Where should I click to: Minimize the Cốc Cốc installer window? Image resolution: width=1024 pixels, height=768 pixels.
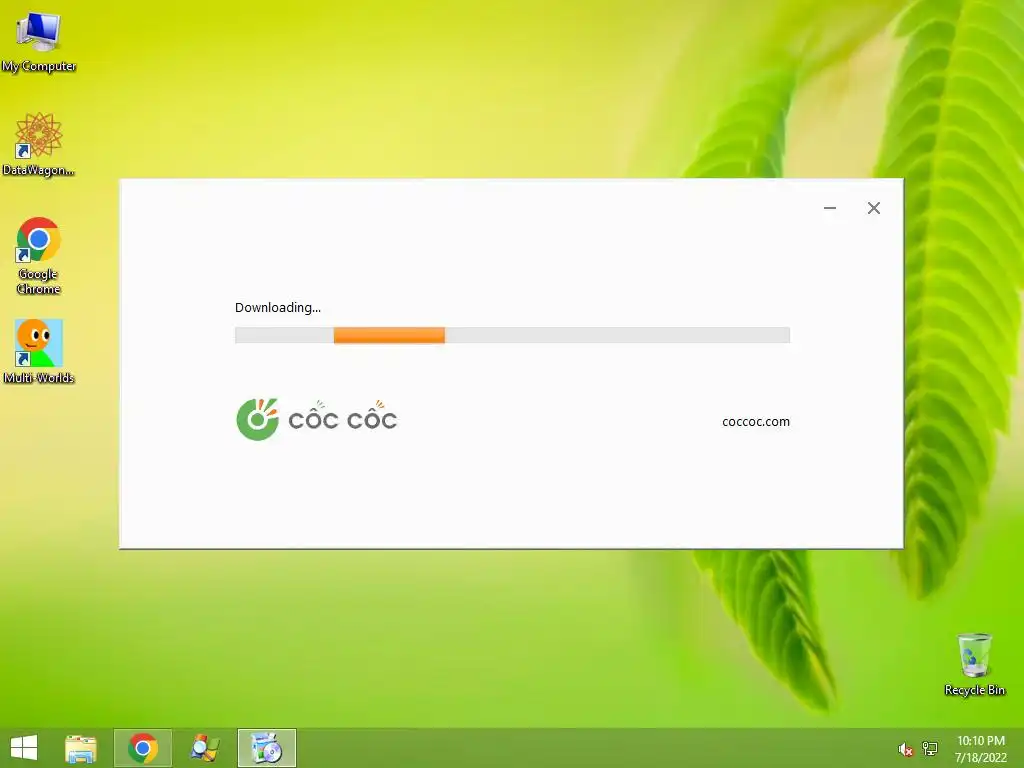coord(830,208)
